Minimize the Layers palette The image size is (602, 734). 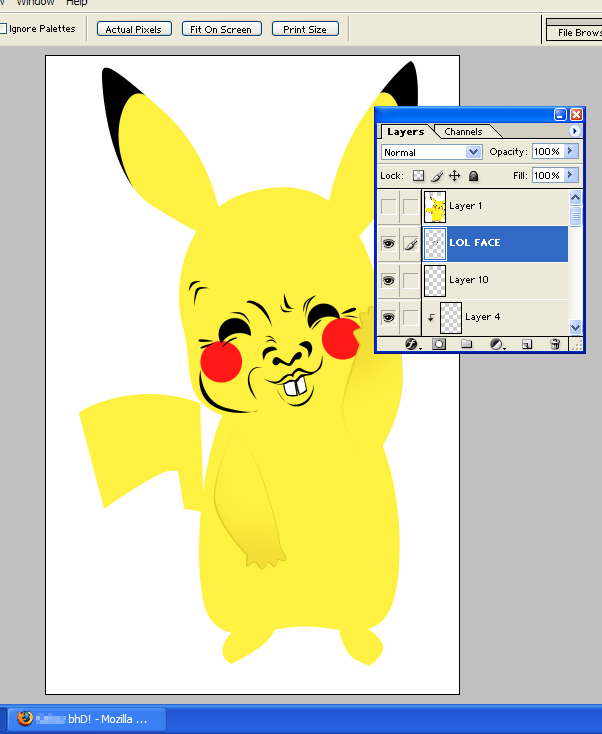click(560, 114)
